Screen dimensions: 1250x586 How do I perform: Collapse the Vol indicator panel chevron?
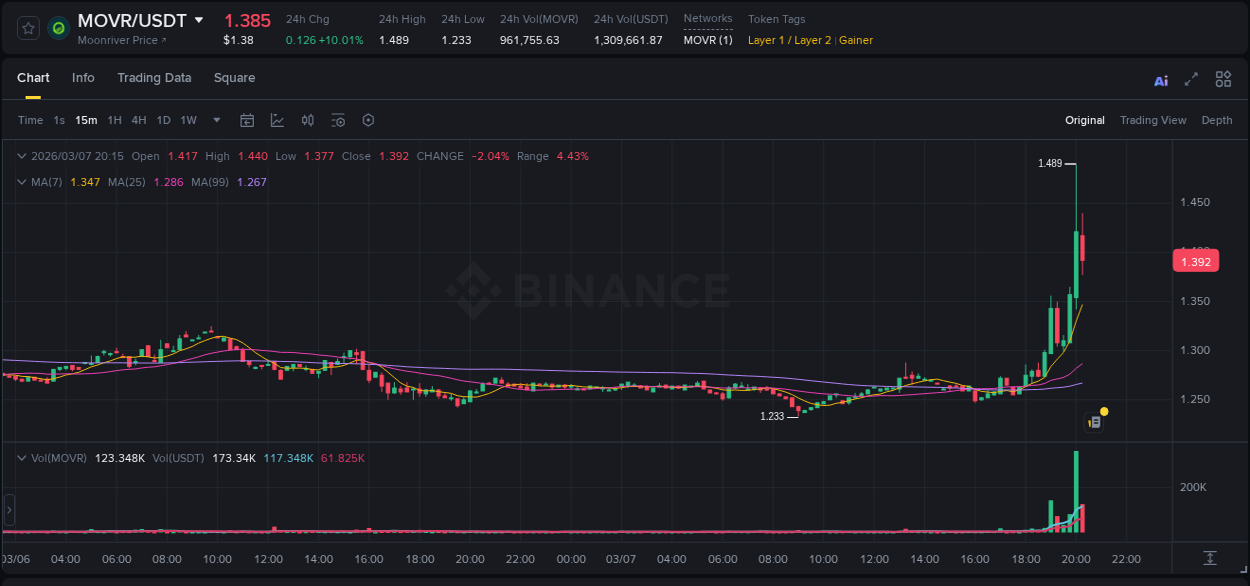coord(20,458)
